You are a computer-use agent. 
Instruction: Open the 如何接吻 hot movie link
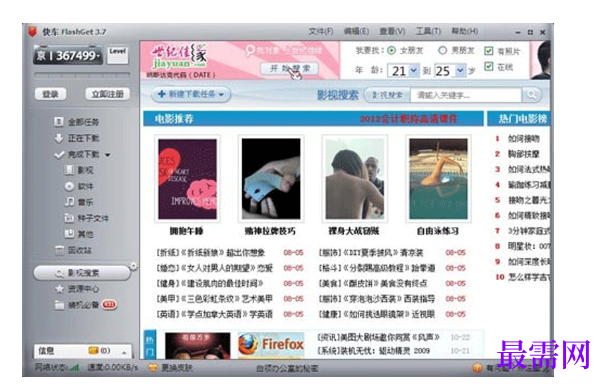coord(524,139)
